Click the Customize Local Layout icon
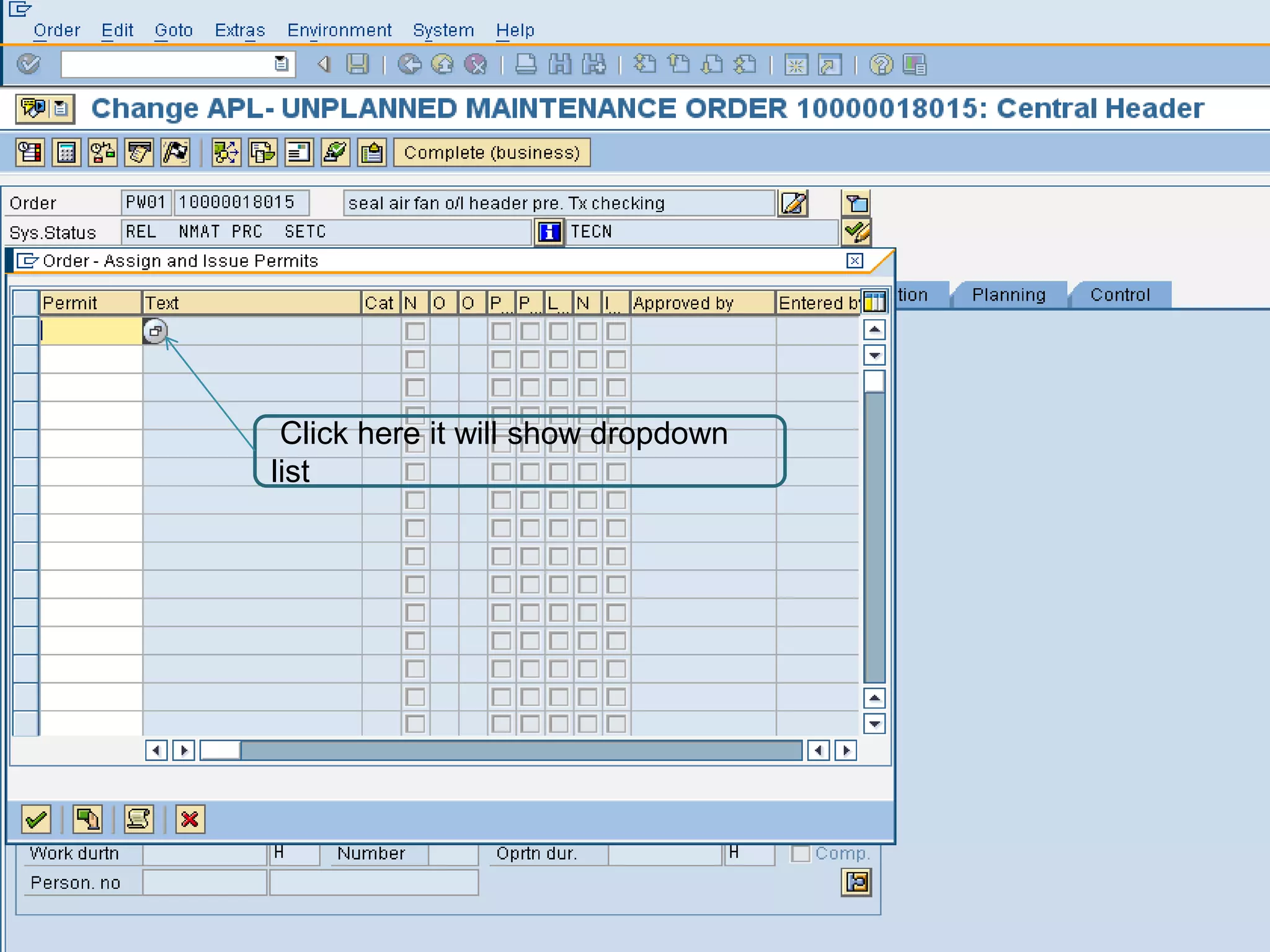Viewport: 1270px width, 952px height. pyautogui.click(x=915, y=64)
